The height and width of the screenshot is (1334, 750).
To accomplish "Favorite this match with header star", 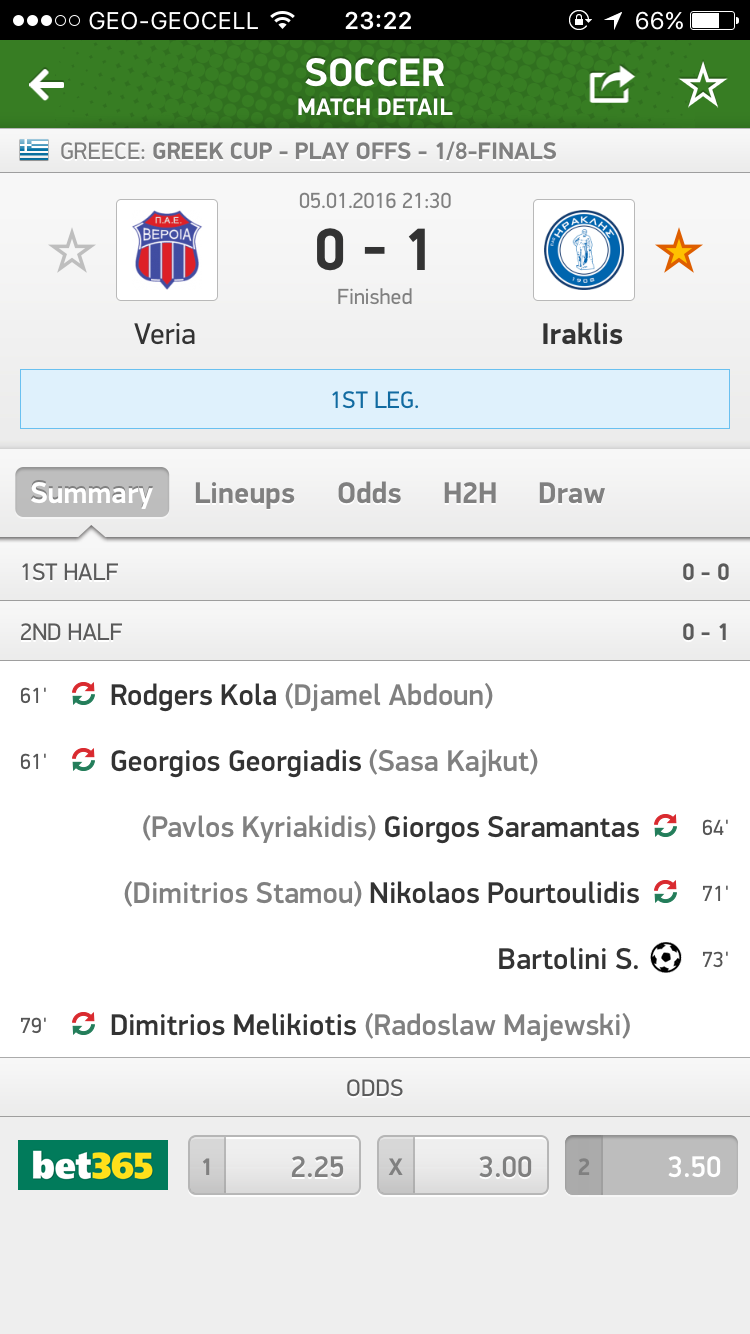I will 702,87.
